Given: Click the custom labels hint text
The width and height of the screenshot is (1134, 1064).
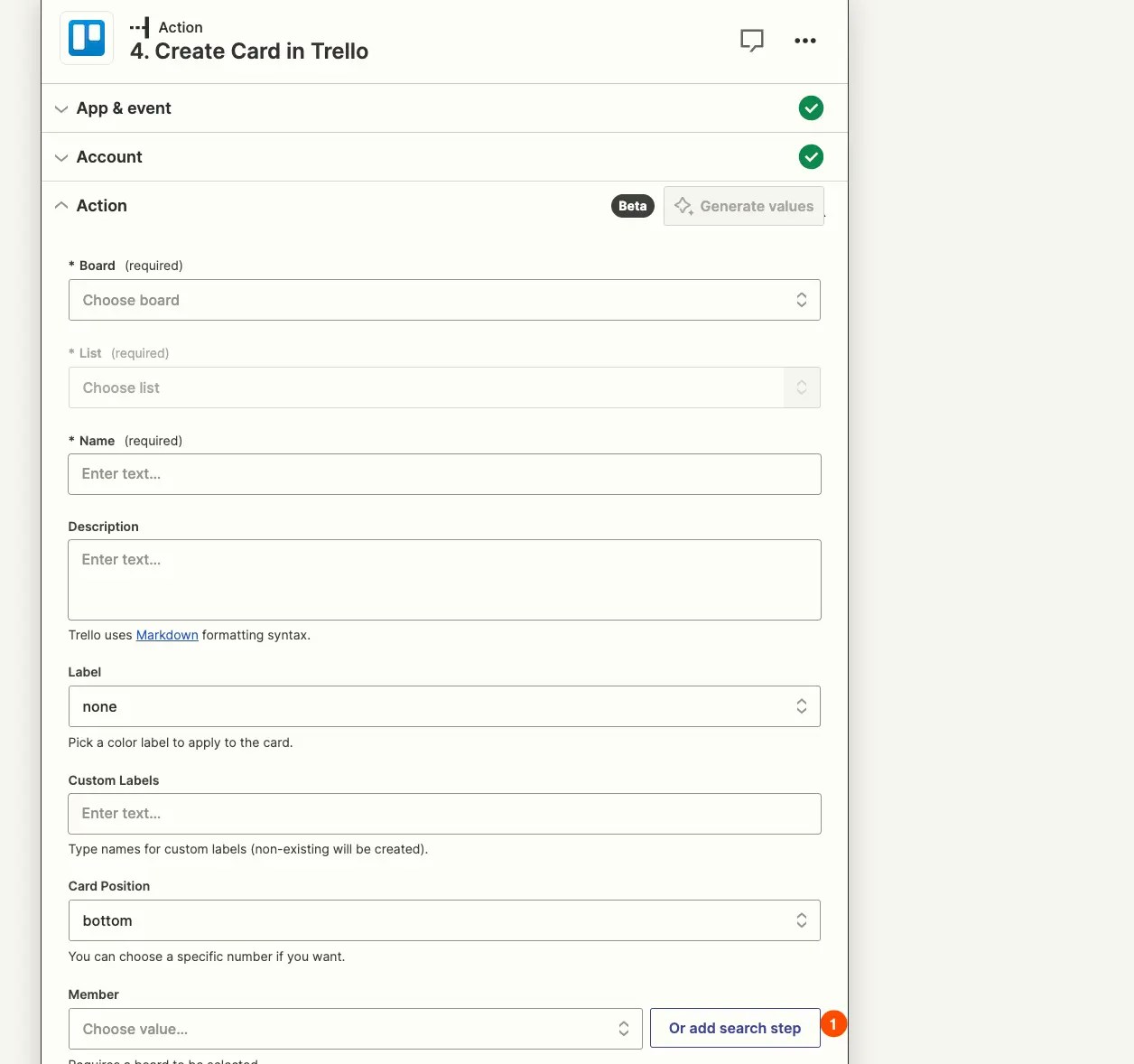Looking at the screenshot, I should (x=248, y=849).
